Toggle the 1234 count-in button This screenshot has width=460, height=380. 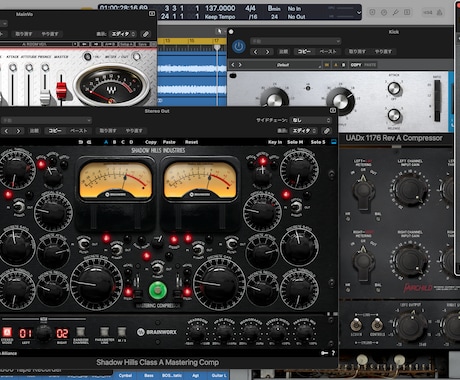pos(428,12)
